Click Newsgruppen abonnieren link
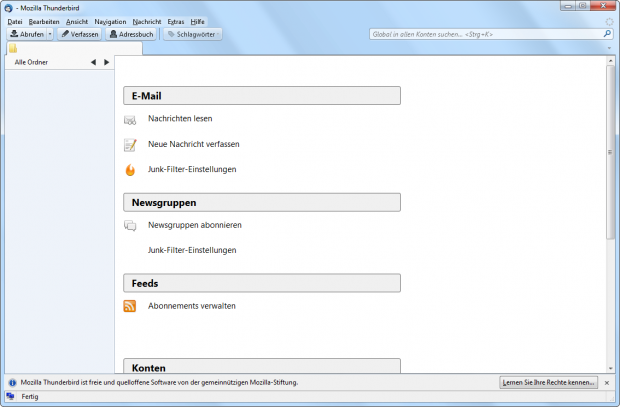This screenshot has width=620, height=407. pyautogui.click(x=195, y=225)
